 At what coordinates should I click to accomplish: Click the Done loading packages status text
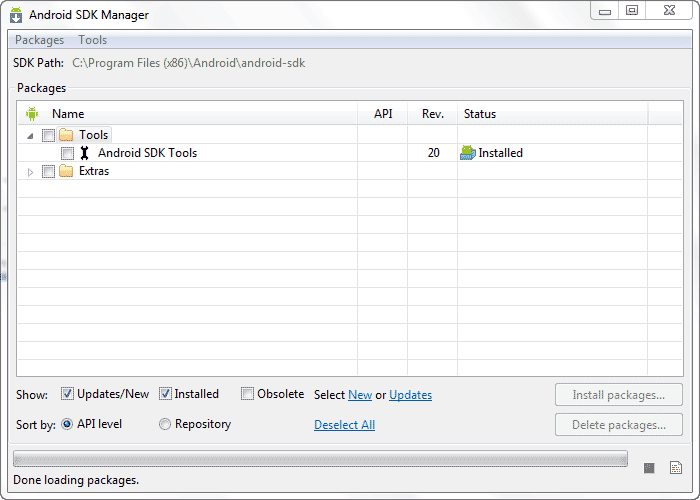click(x=76, y=480)
